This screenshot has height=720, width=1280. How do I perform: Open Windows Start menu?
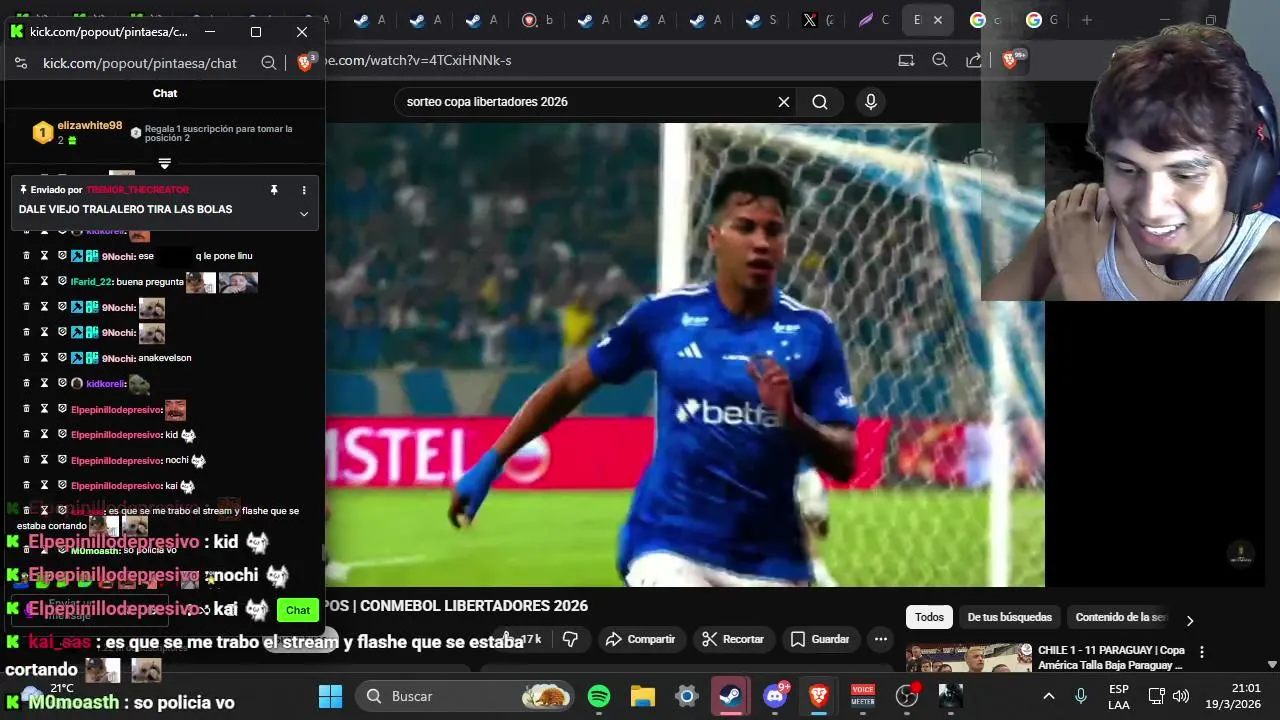(330, 696)
